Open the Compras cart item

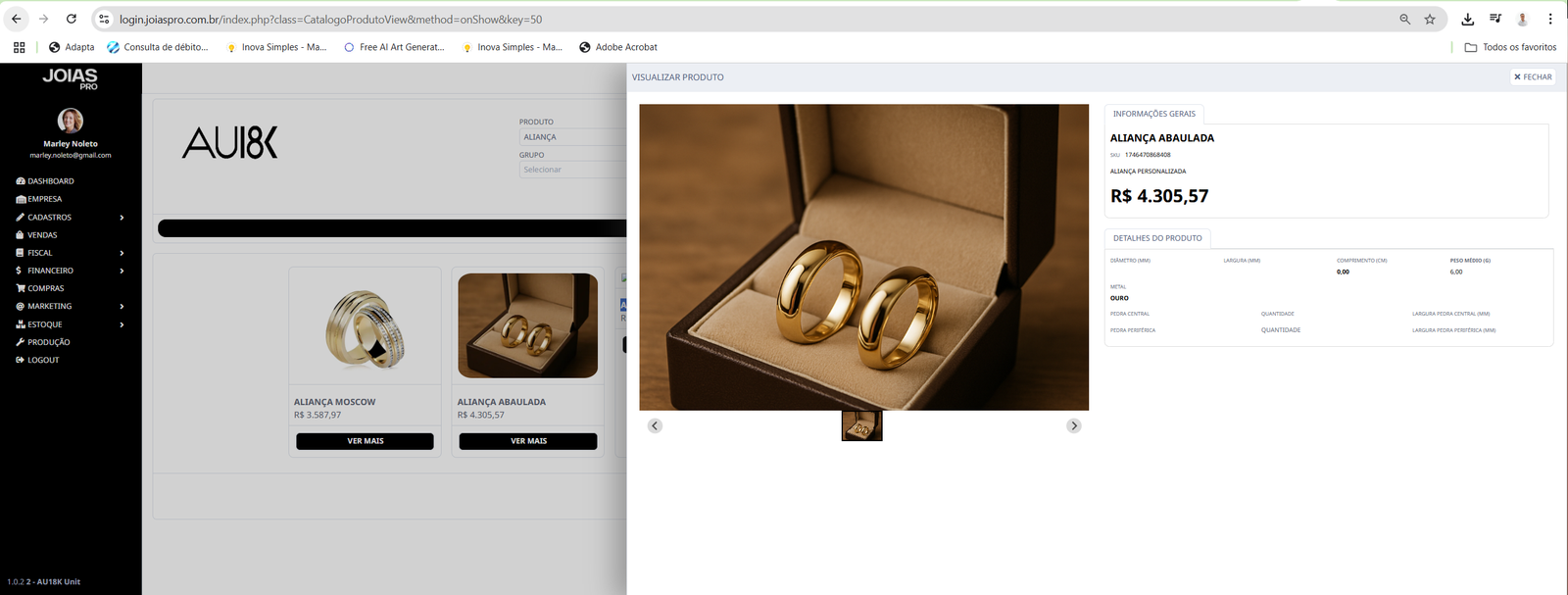[x=45, y=288]
